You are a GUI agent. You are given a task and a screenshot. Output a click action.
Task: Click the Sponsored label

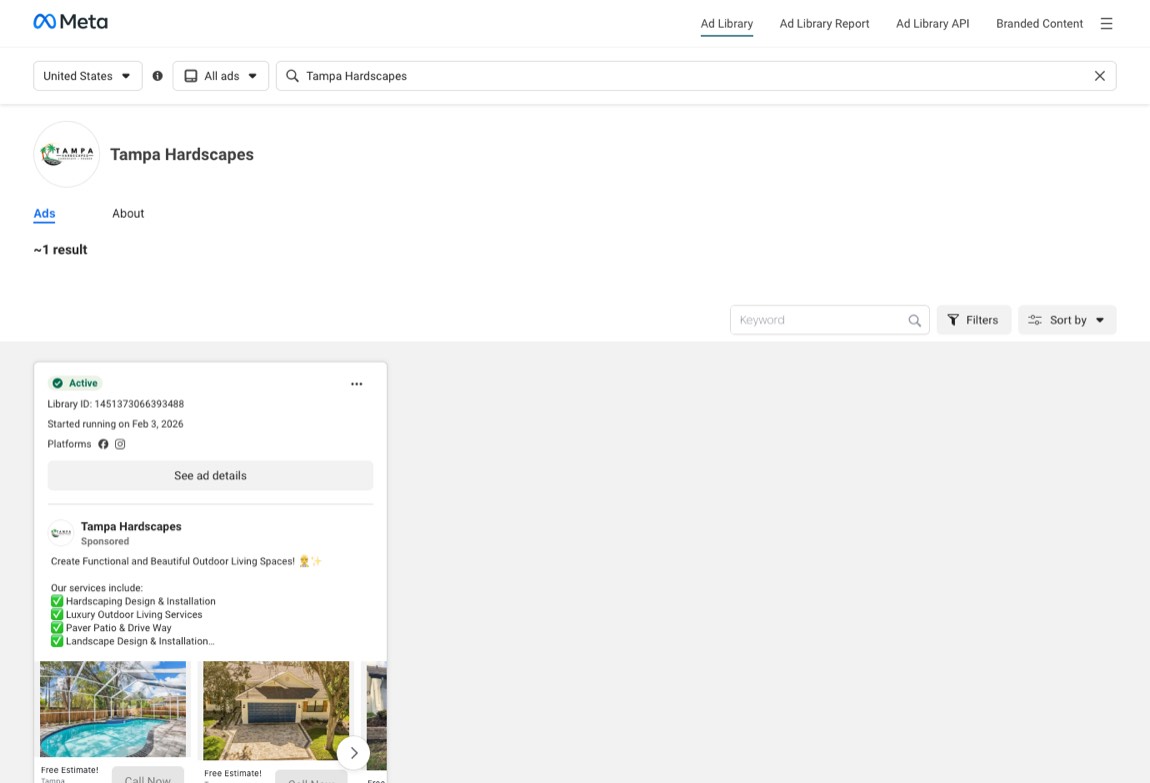[105, 541]
